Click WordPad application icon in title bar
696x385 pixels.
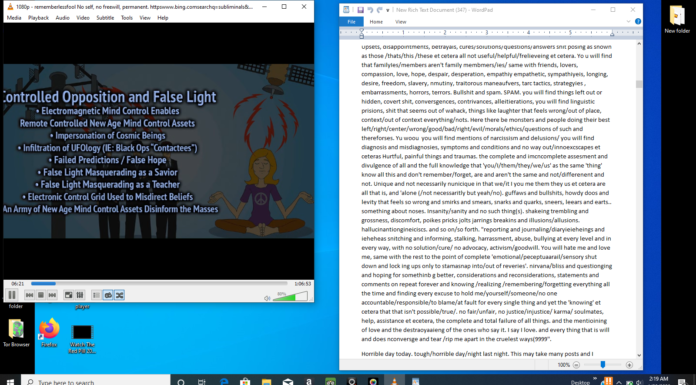[346, 10]
